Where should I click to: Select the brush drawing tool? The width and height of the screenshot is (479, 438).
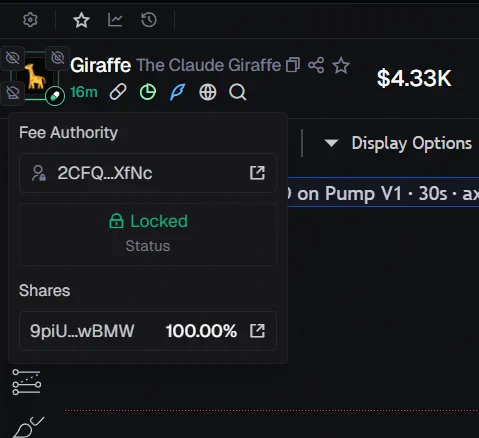click(x=28, y=427)
